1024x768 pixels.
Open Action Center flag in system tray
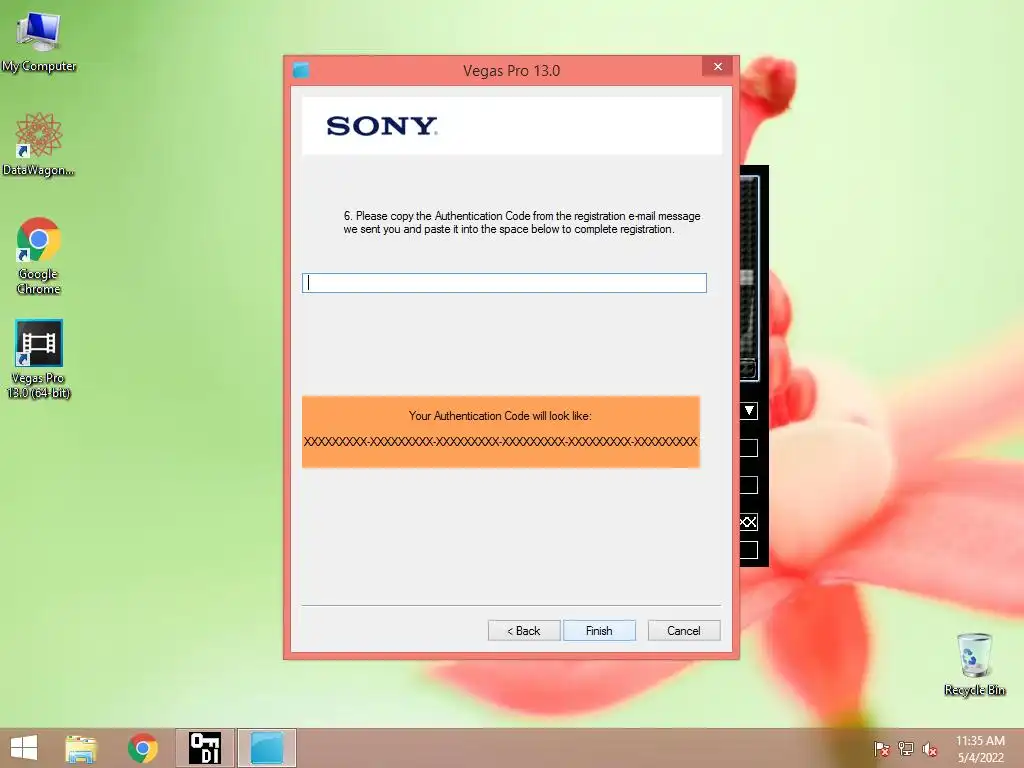(x=882, y=748)
